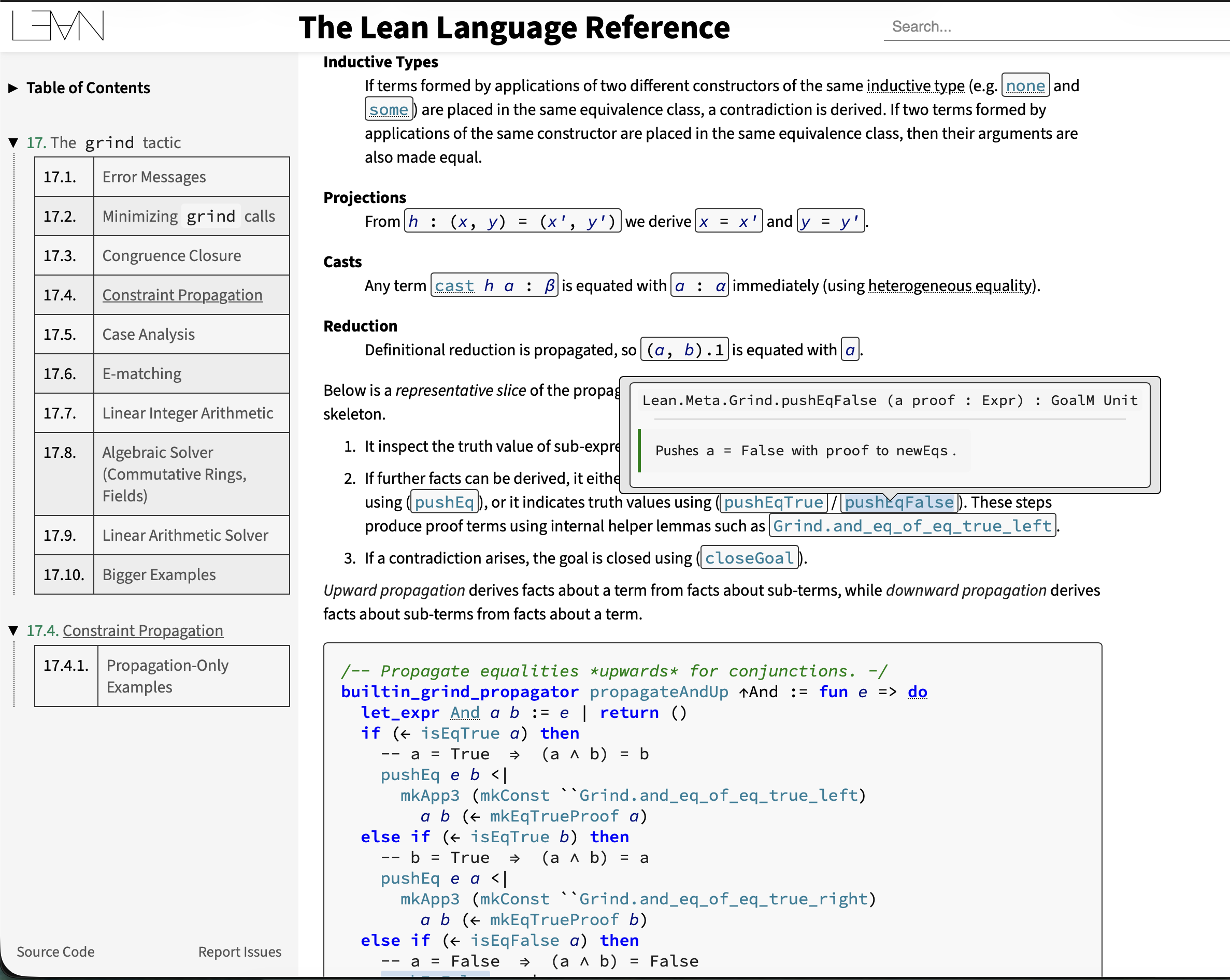Click the Grind.and_eq_of_eq_true_left lemma link
The height and width of the screenshot is (980, 1230).
pyautogui.click(x=912, y=526)
